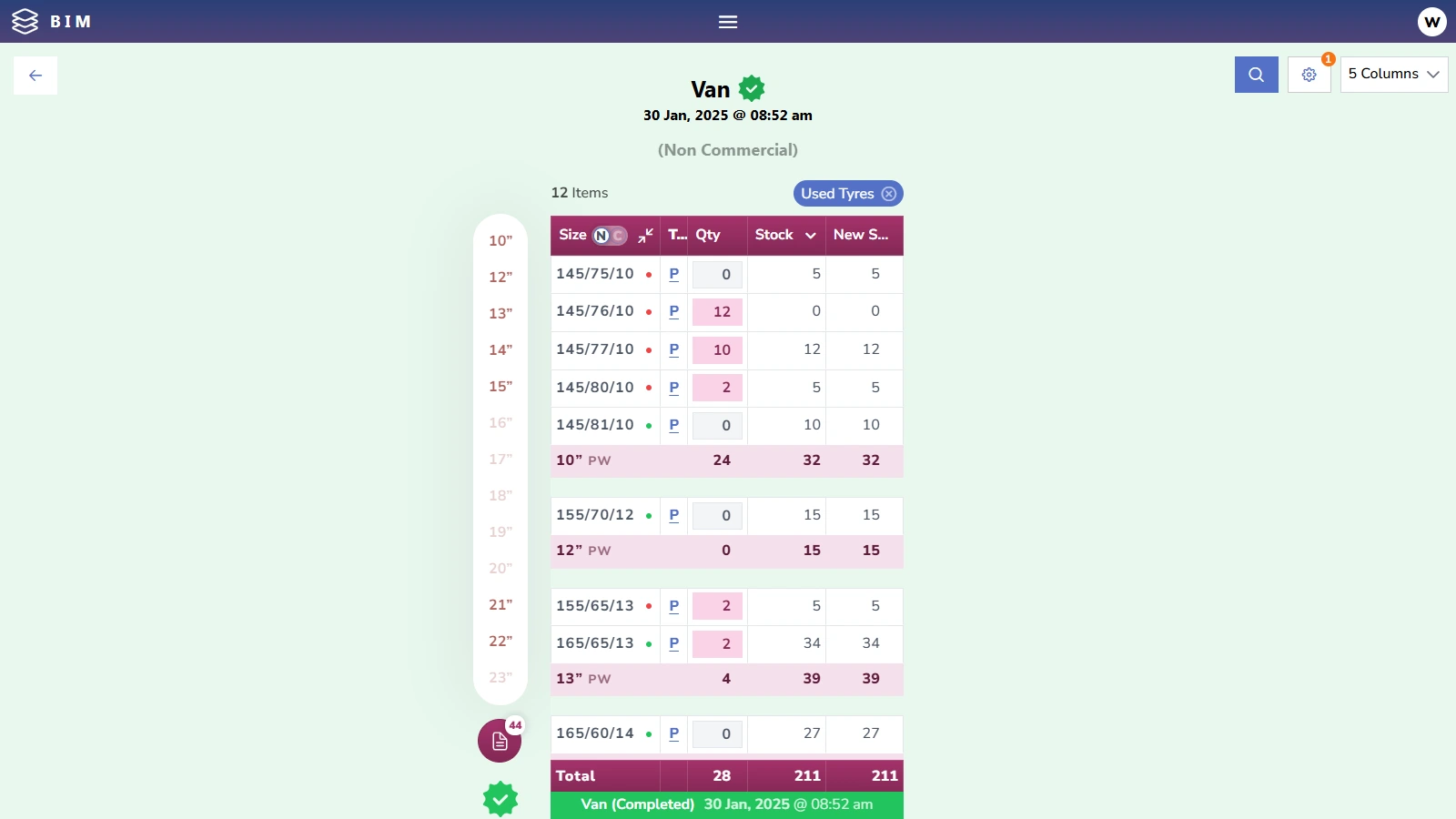
Task: Open the document notes button showing 44
Action: [500, 741]
